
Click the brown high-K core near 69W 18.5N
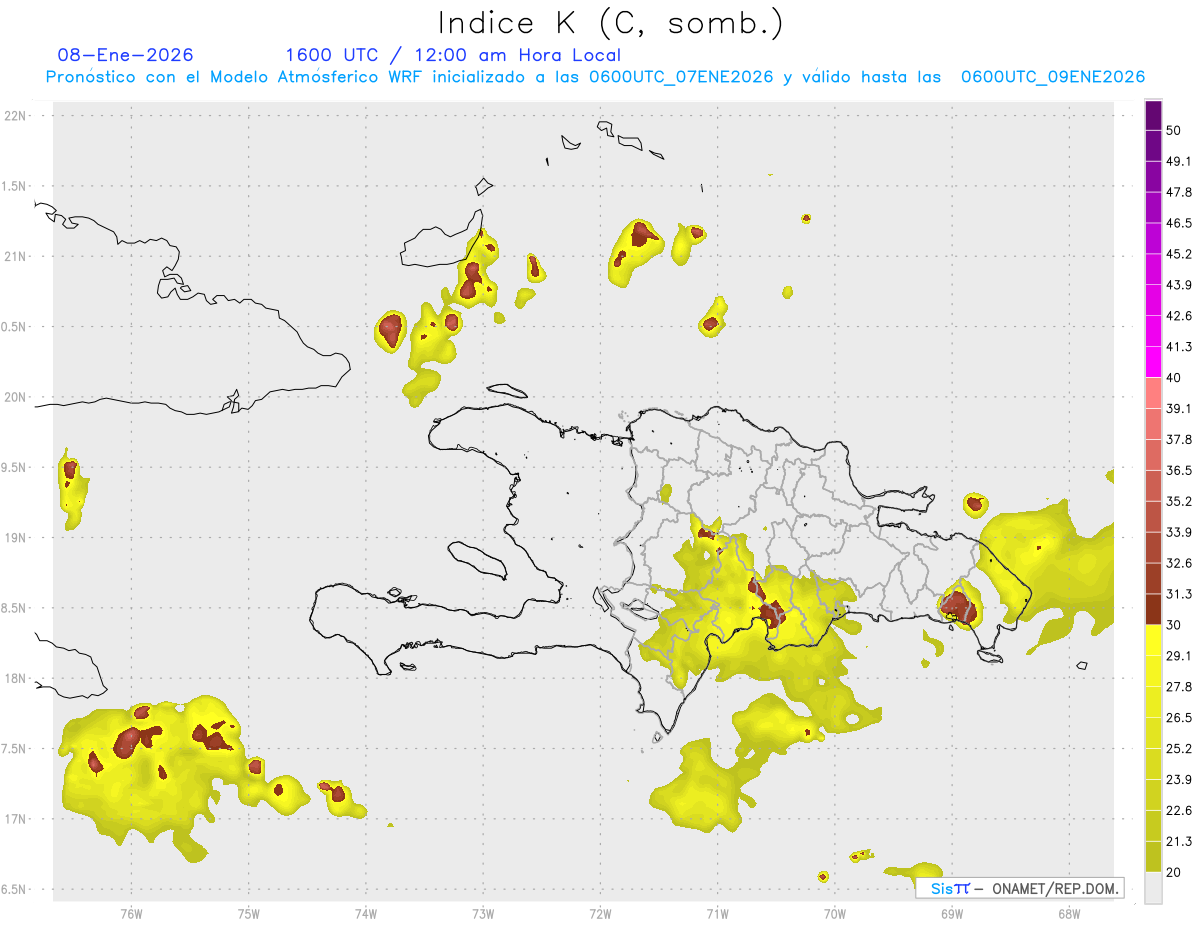[957, 606]
